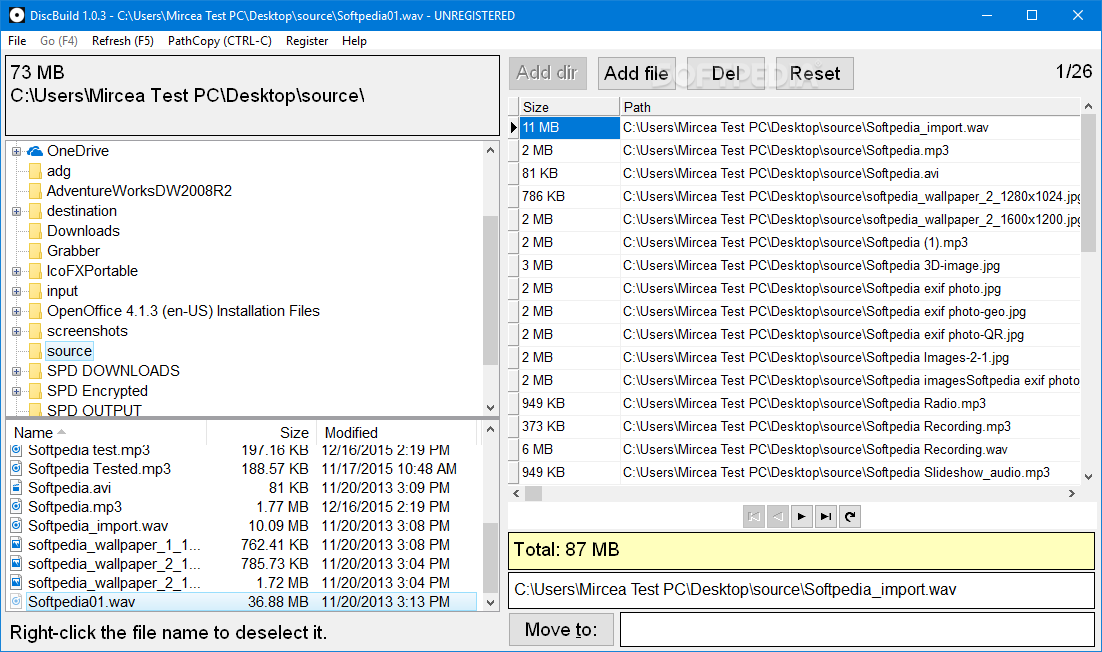Open the Help menu
Image resolution: width=1102 pixels, height=652 pixels.
click(x=354, y=41)
